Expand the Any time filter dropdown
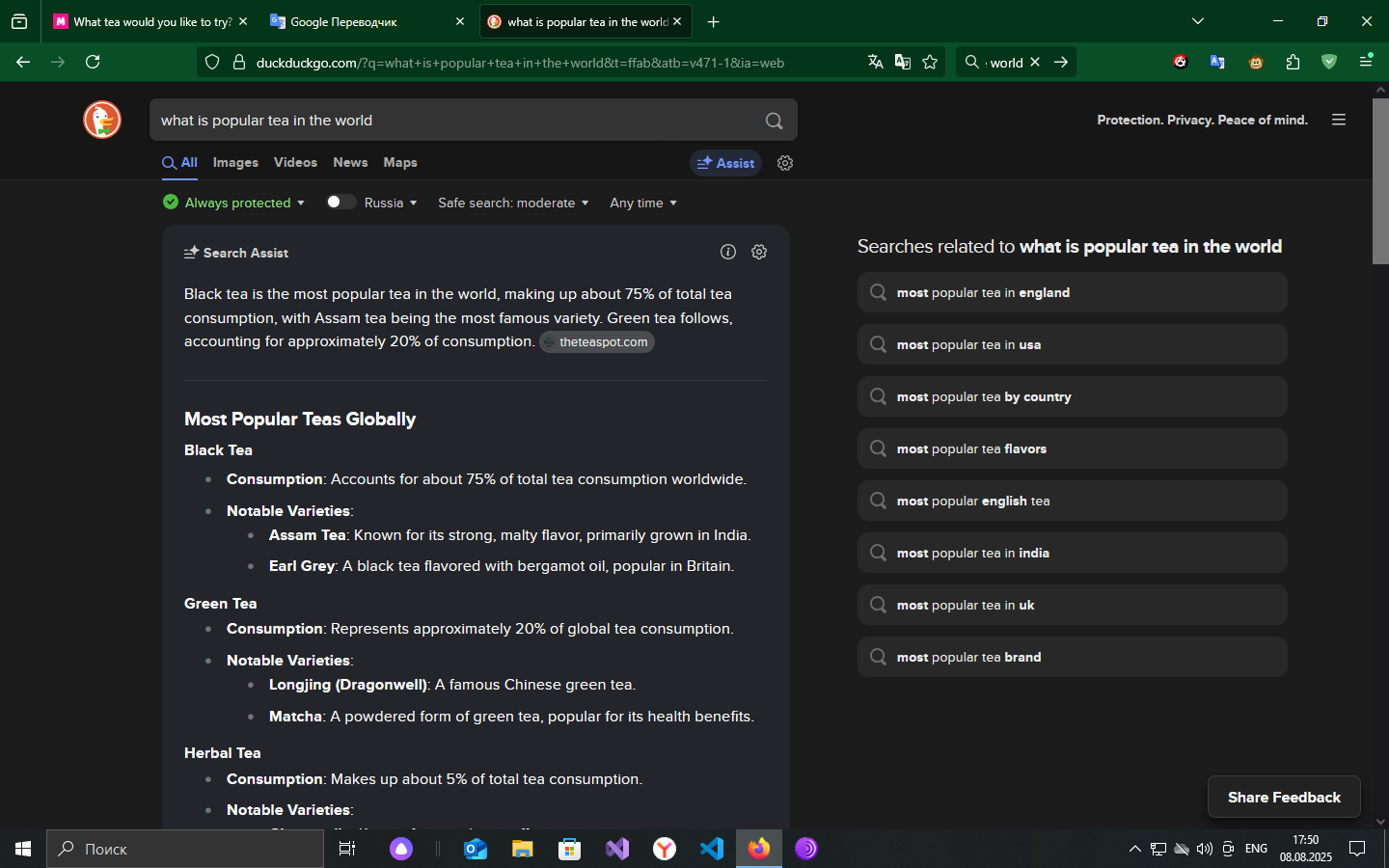 (643, 203)
